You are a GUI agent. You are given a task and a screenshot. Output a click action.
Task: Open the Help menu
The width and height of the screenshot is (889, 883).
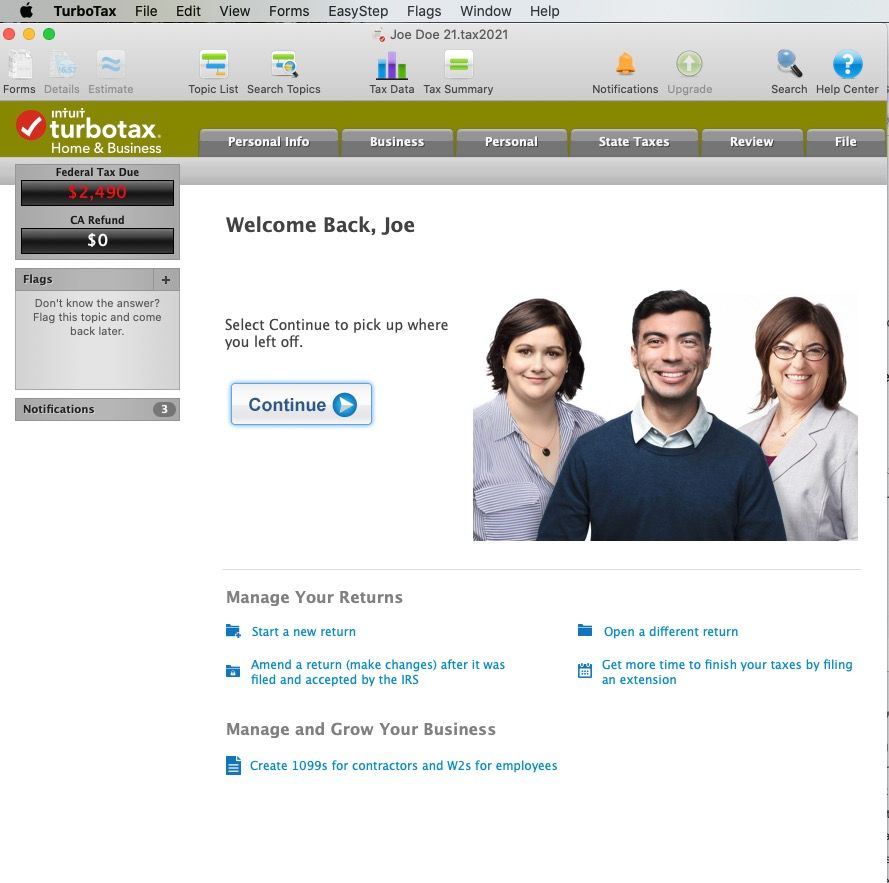click(544, 11)
